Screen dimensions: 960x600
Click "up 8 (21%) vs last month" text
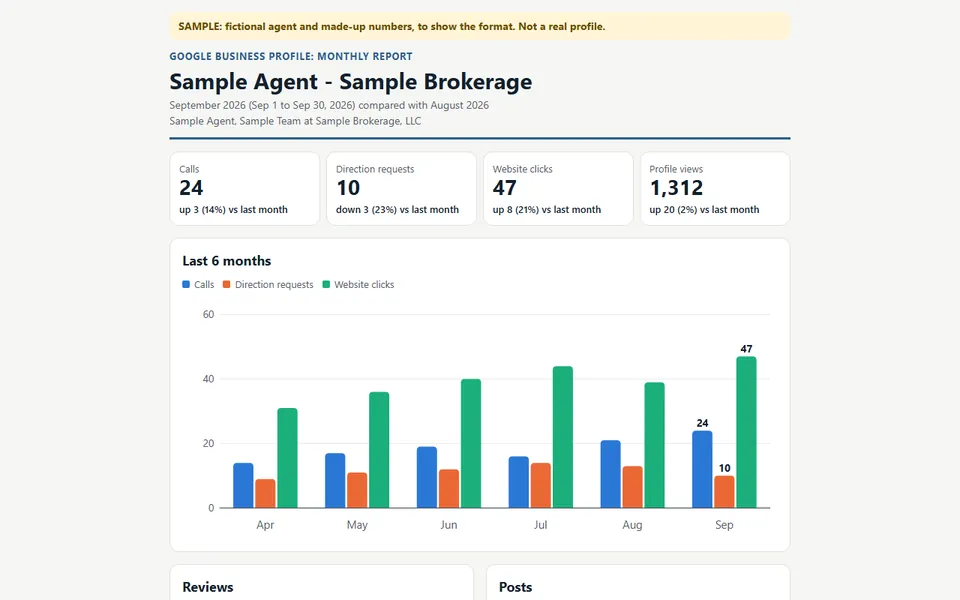tap(547, 209)
